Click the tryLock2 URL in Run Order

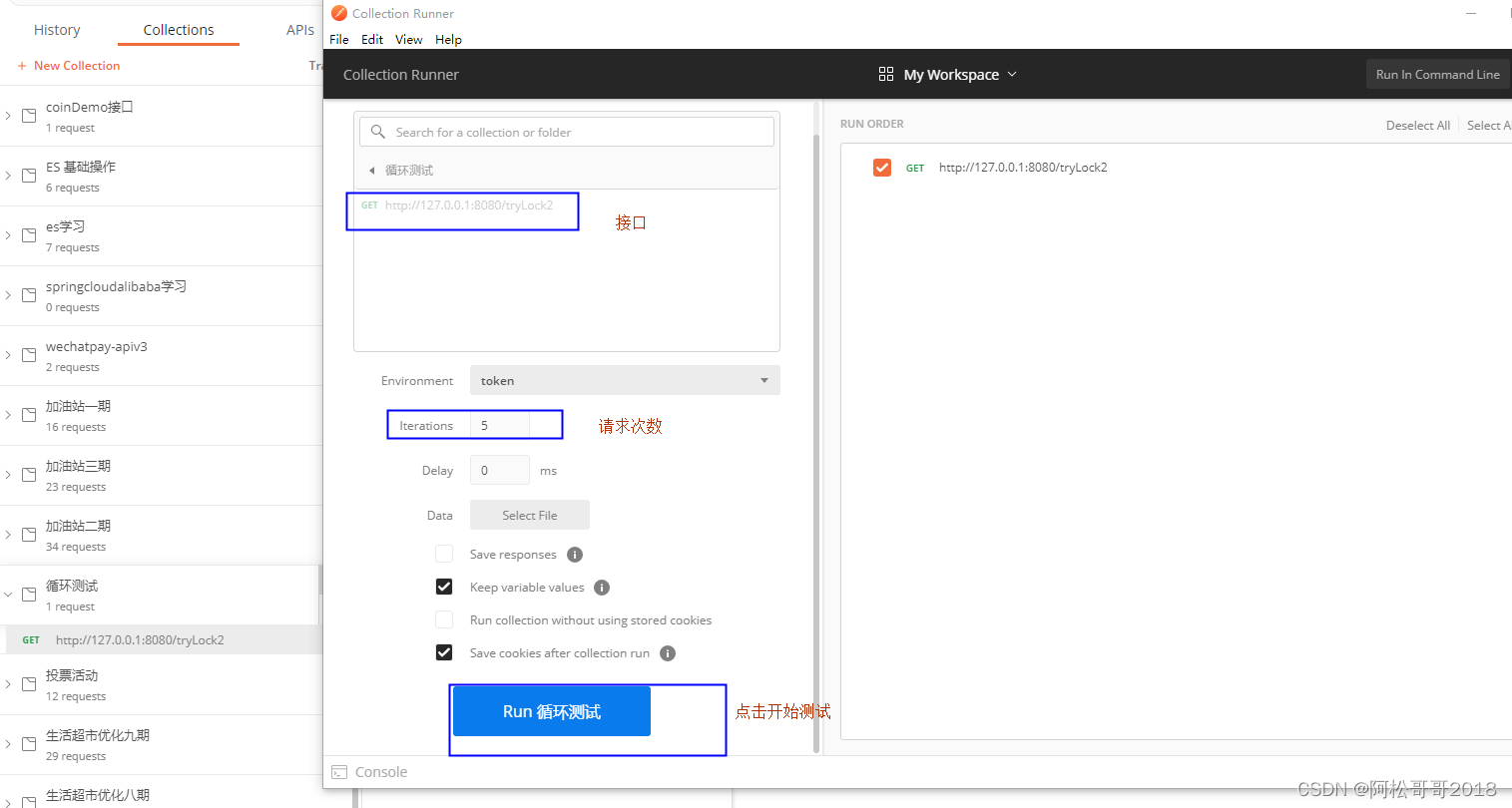pos(1023,168)
